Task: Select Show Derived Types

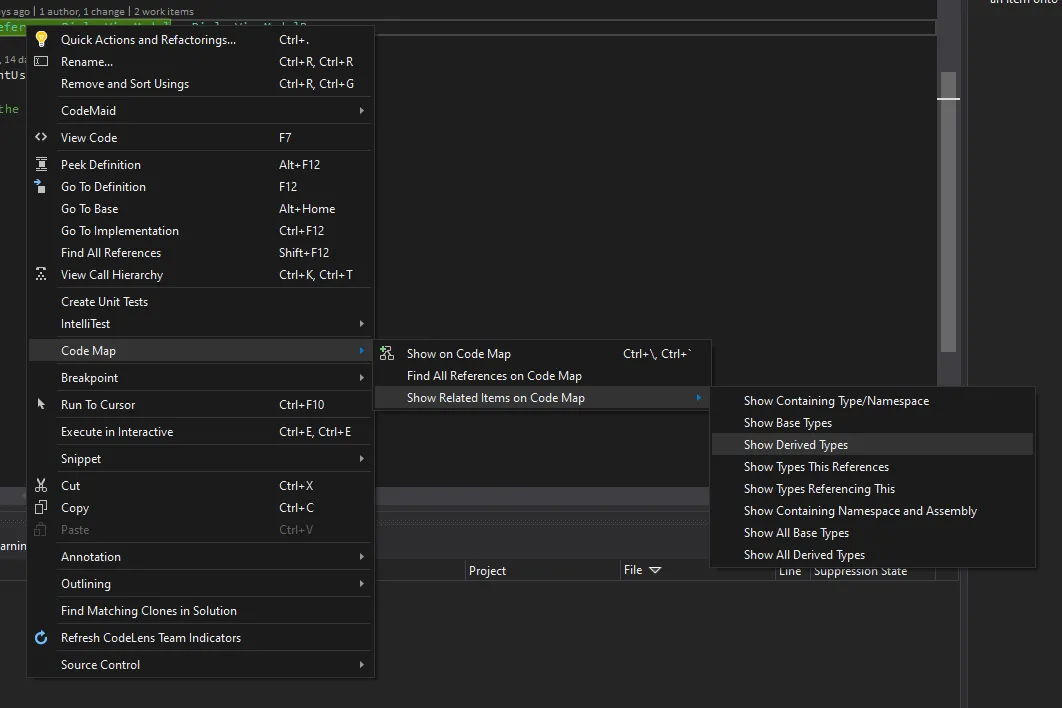Action: point(796,445)
